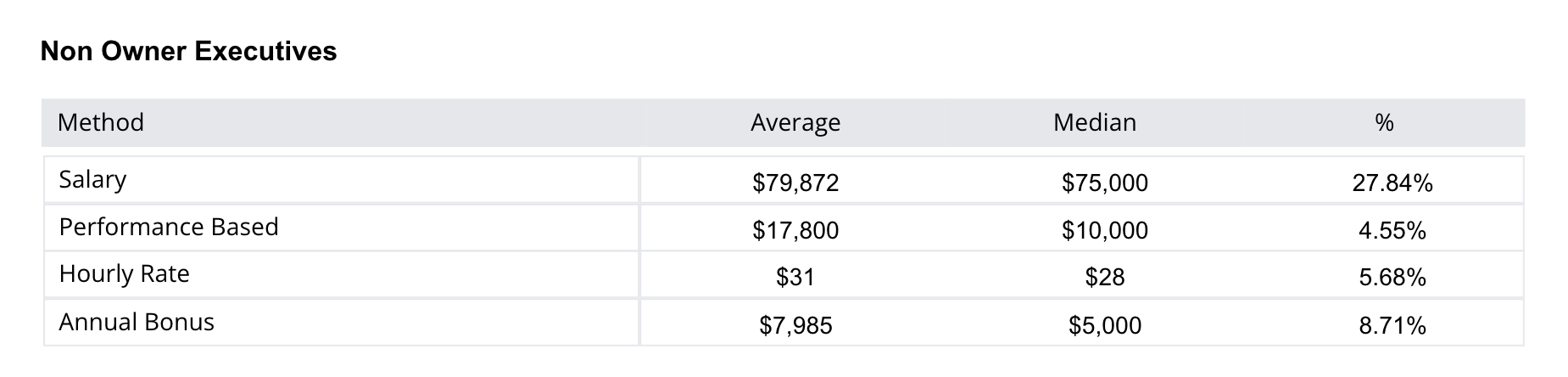1568x377 pixels.
Task: Click the $28 hourly rate median
Action: pyautogui.click(x=1104, y=278)
